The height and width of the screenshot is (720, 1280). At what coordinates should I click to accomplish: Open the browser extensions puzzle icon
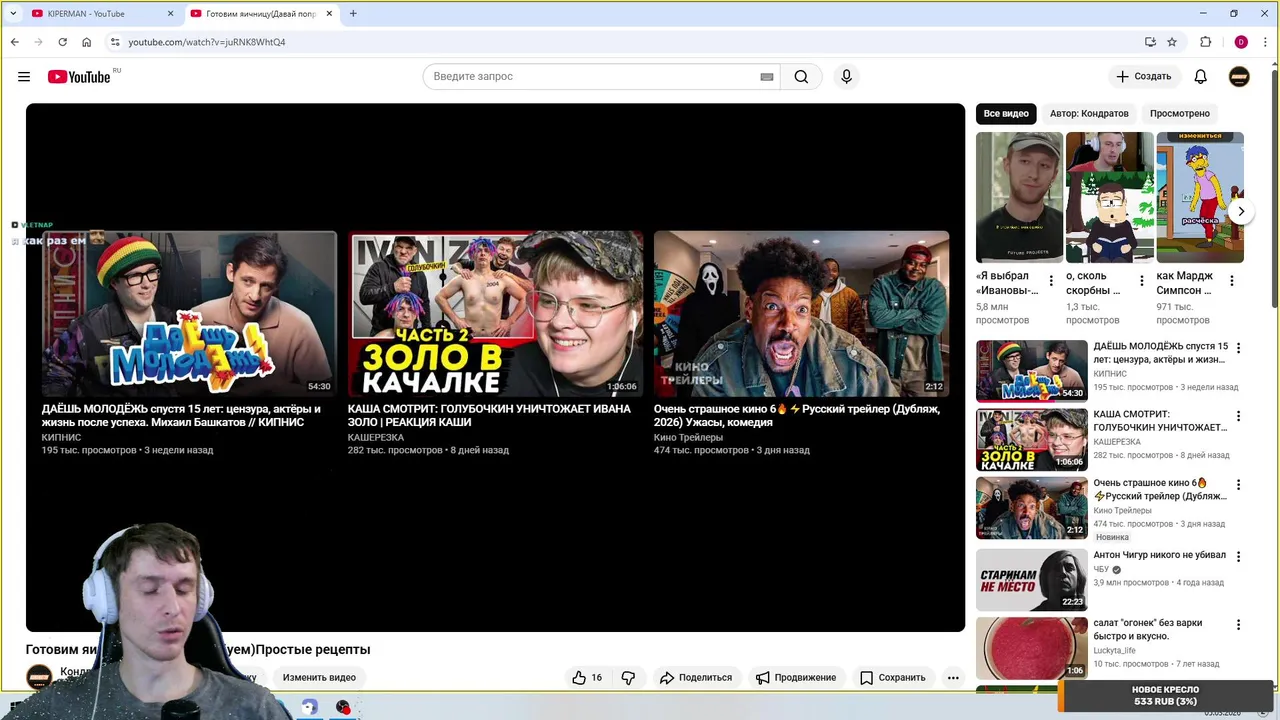(x=1205, y=42)
